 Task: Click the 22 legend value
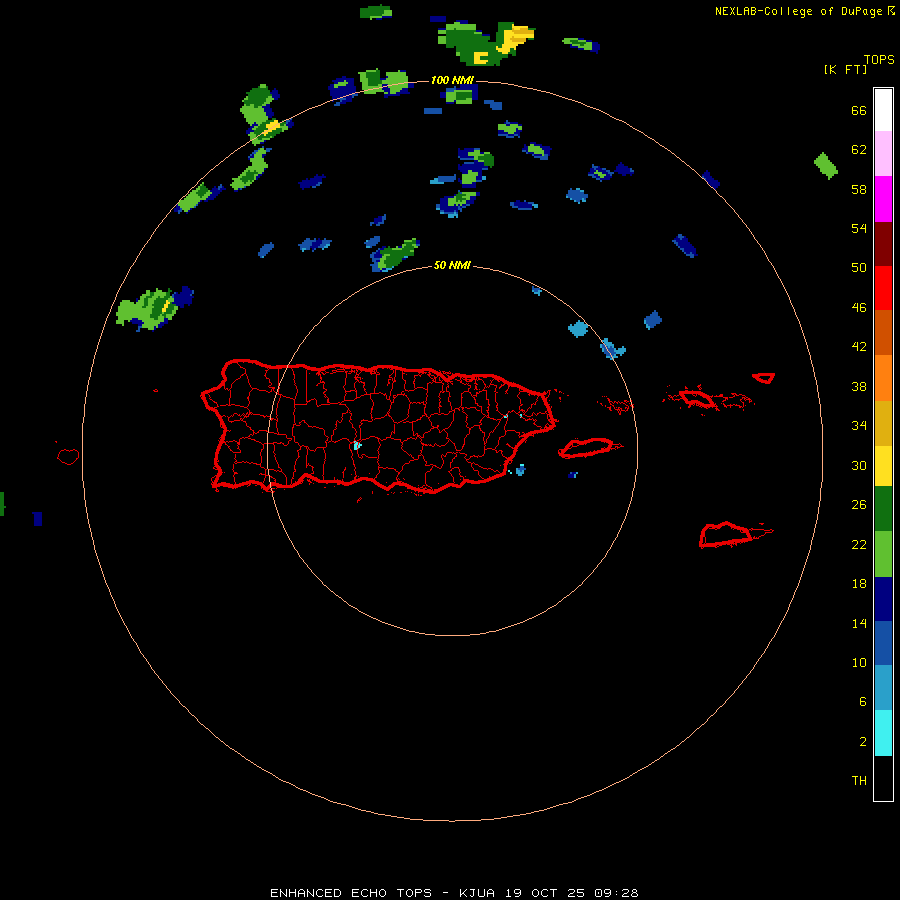[x=859, y=544]
